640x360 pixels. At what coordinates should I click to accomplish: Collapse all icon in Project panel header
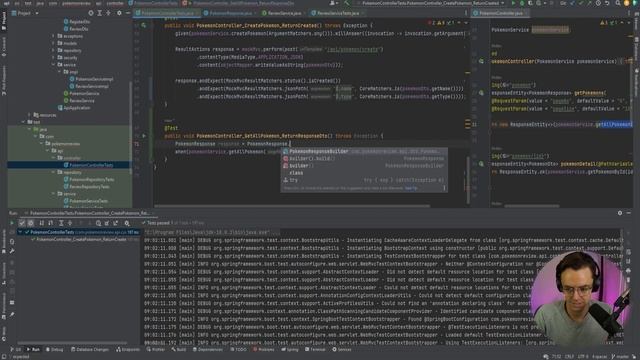click(108, 13)
